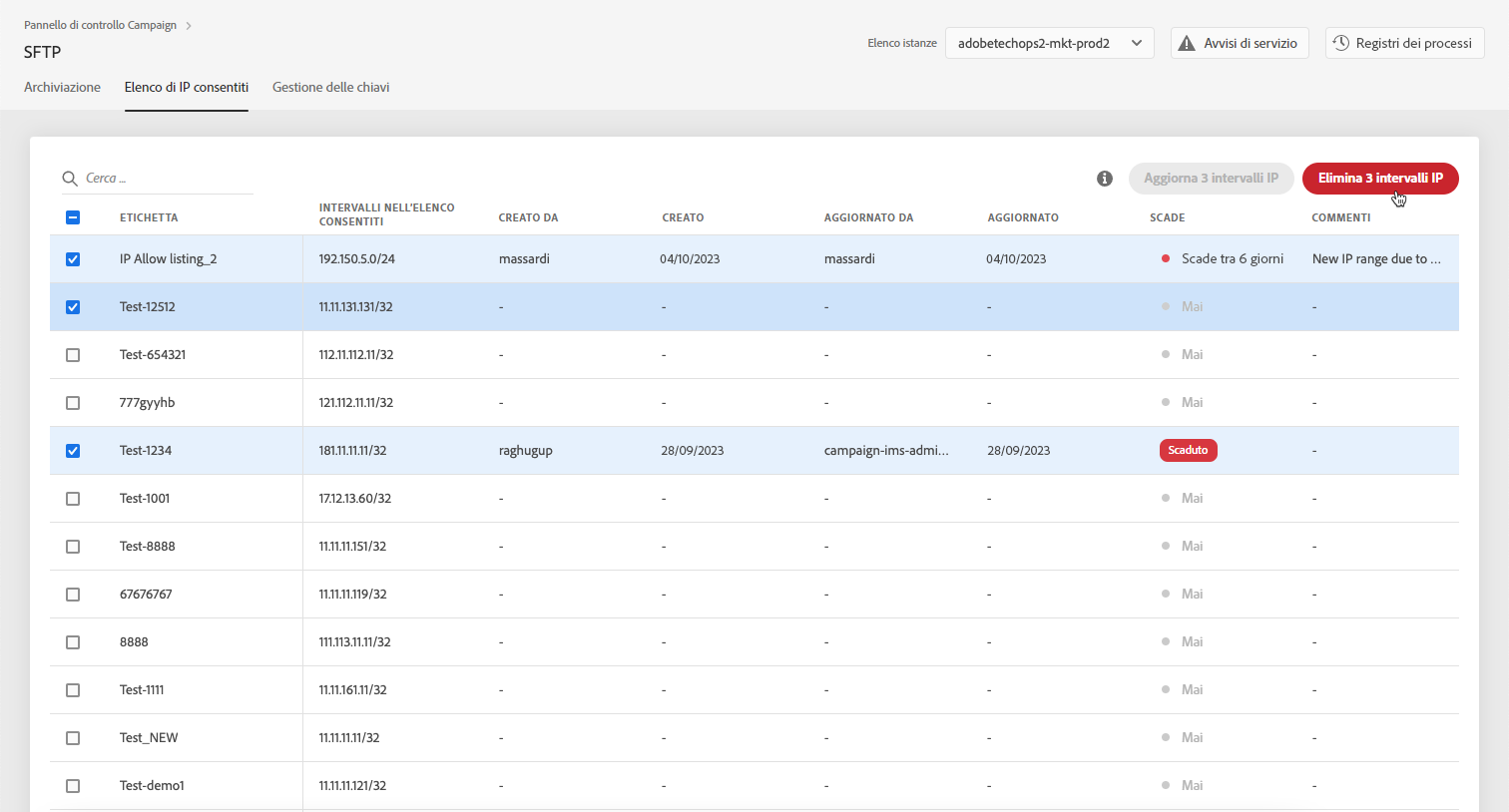The image size is (1509, 812).
Task: Sort by the Scade column header
Action: (x=1167, y=217)
